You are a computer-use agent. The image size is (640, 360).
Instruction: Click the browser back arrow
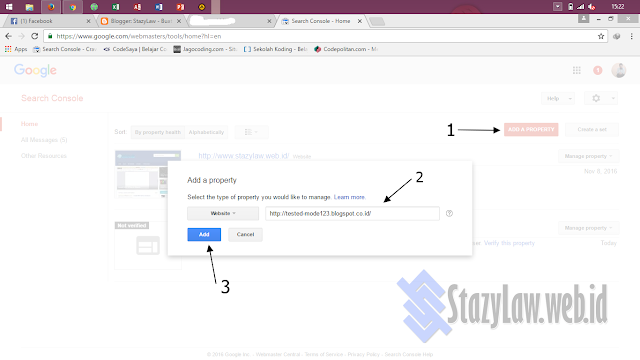point(9,36)
